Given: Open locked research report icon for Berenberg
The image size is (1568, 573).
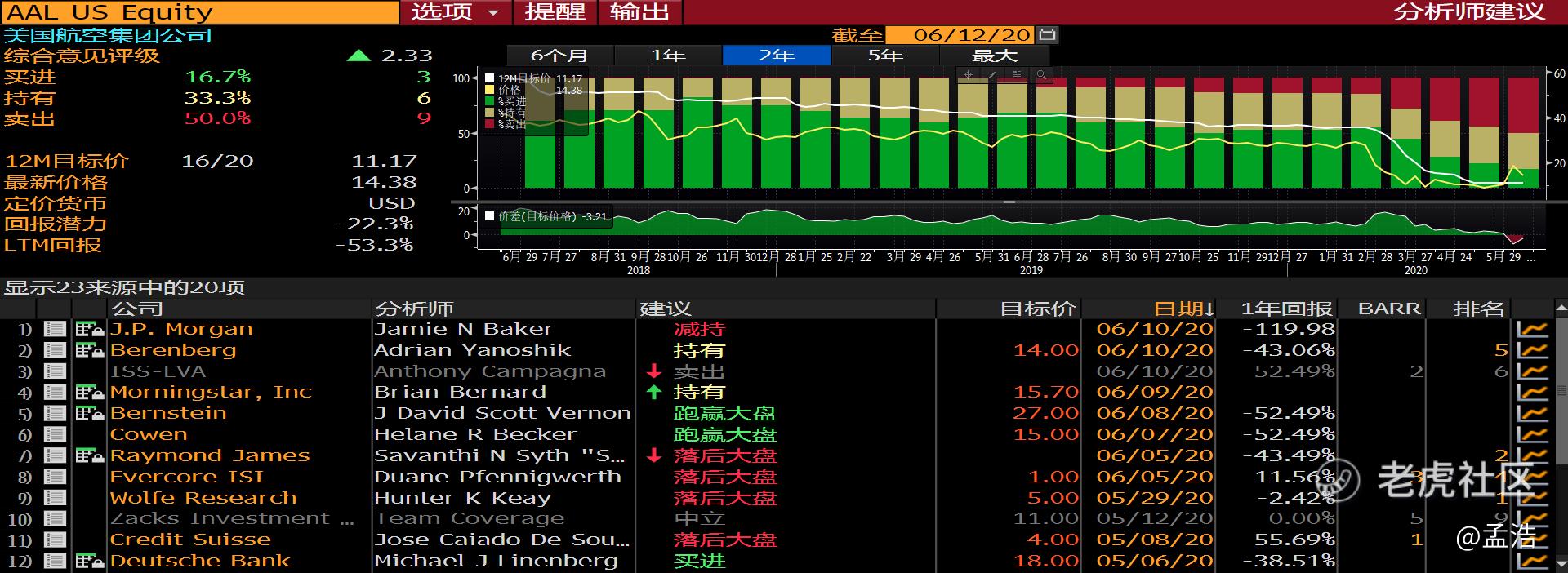Looking at the screenshot, I should (89, 350).
